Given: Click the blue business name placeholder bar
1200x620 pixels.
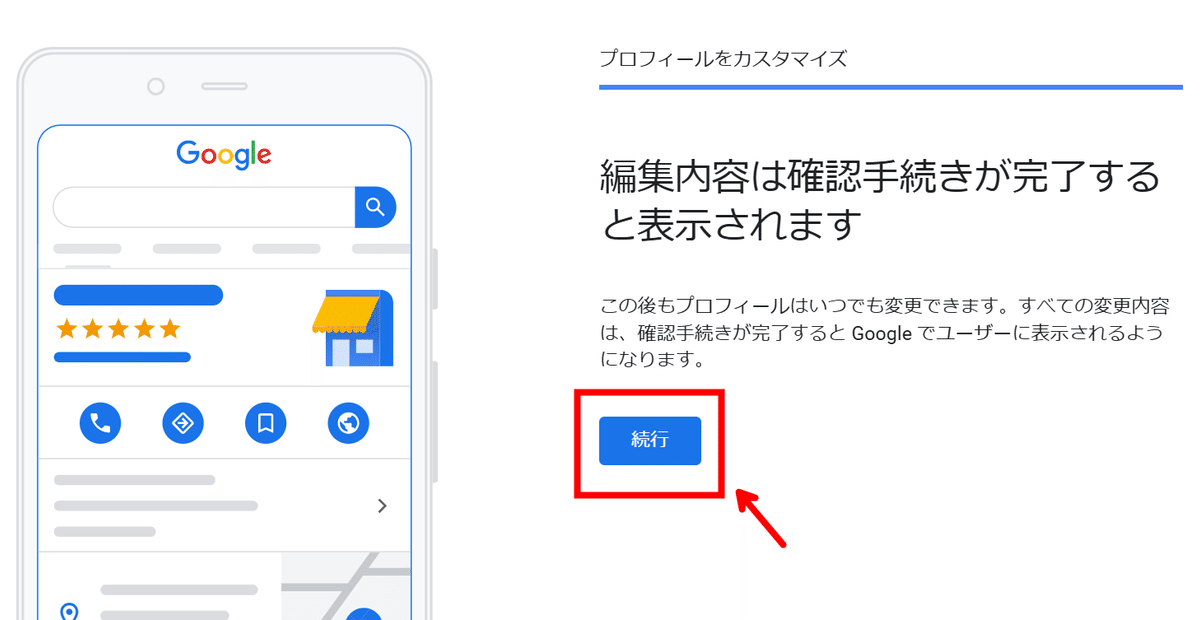Looking at the screenshot, I should (x=138, y=295).
